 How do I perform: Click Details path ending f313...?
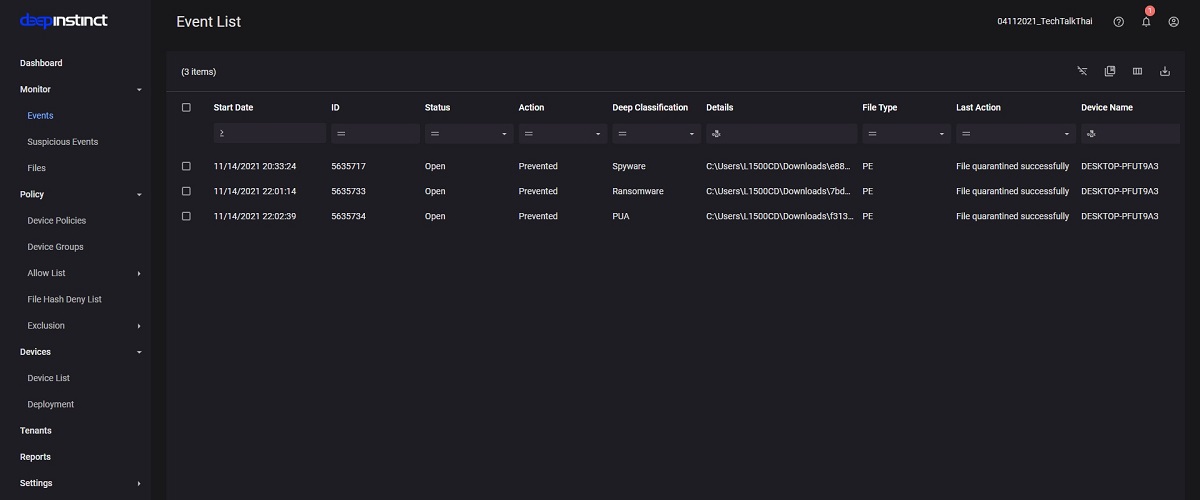(780, 216)
